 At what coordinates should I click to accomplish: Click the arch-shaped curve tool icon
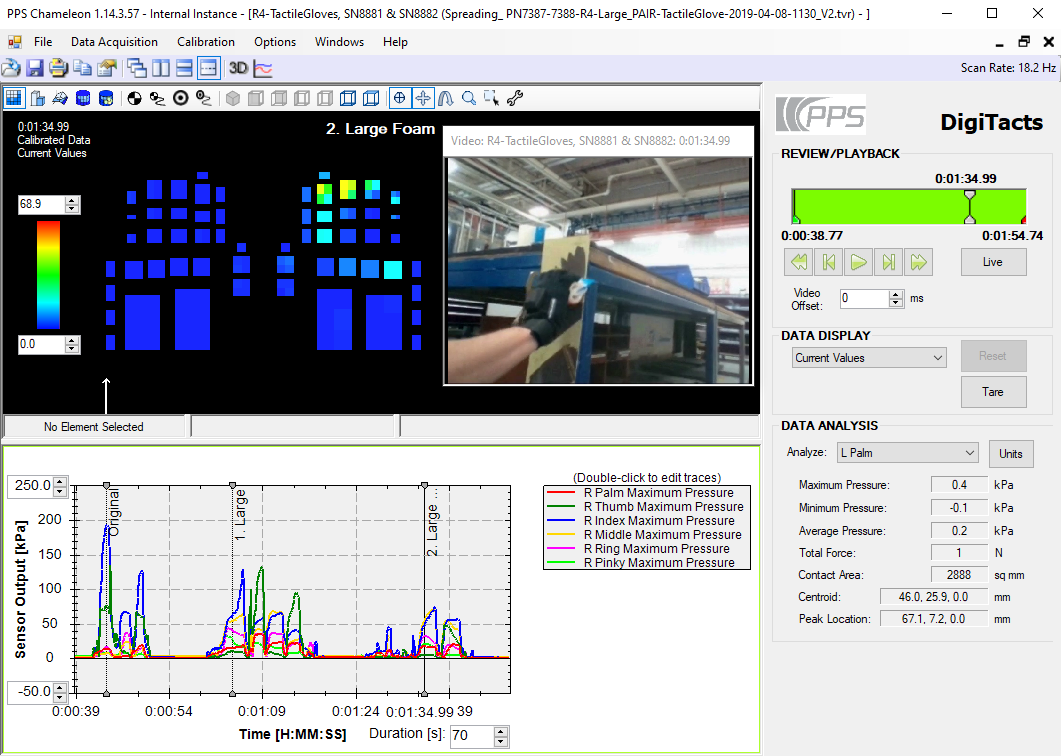[x=446, y=98]
